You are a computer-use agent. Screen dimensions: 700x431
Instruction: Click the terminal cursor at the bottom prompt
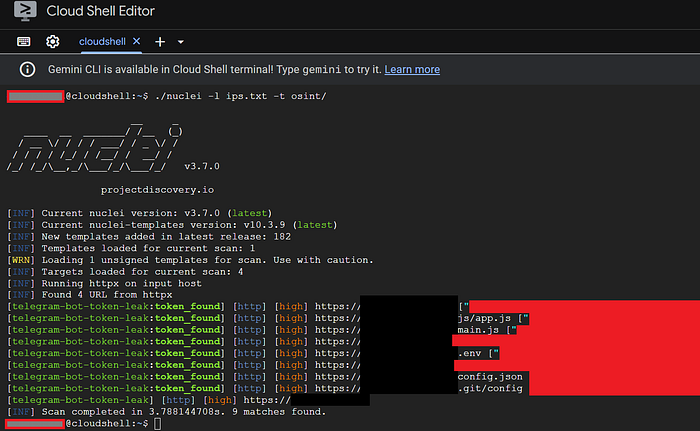coord(158,423)
